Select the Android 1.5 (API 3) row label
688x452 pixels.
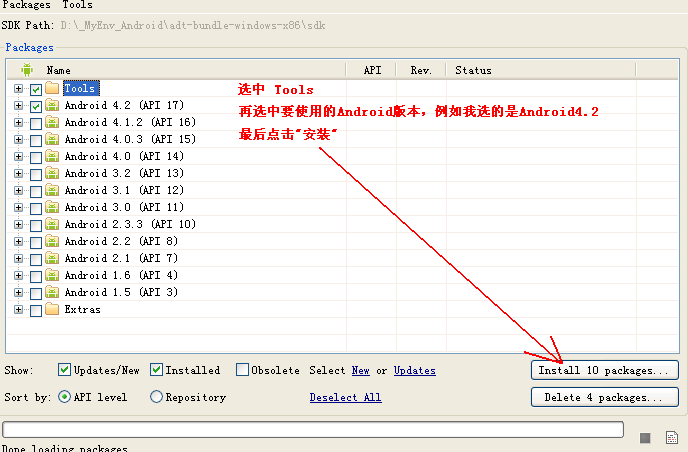[x=121, y=292]
